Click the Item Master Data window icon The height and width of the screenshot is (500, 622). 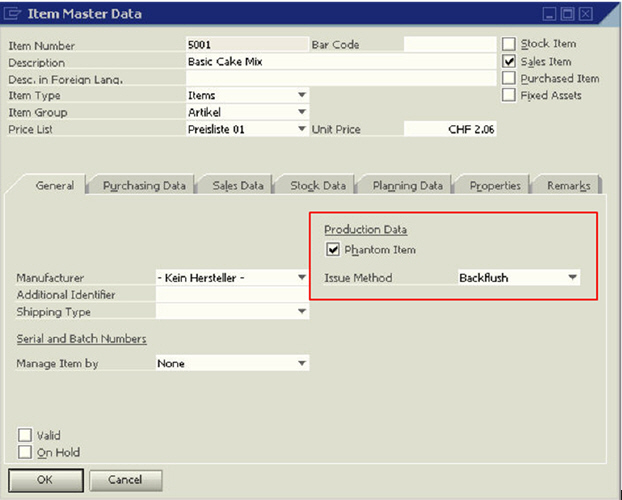pos(12,14)
